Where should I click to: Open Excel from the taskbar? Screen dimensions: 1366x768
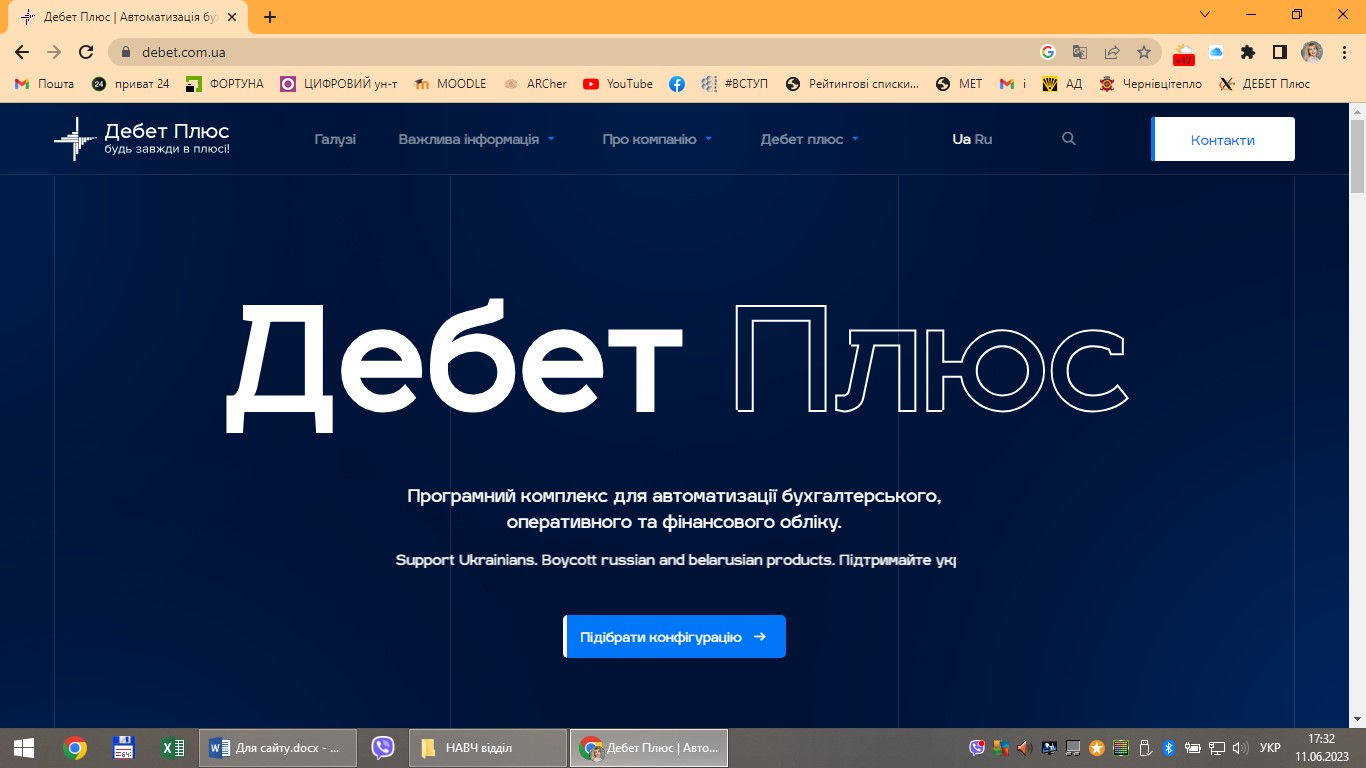172,748
